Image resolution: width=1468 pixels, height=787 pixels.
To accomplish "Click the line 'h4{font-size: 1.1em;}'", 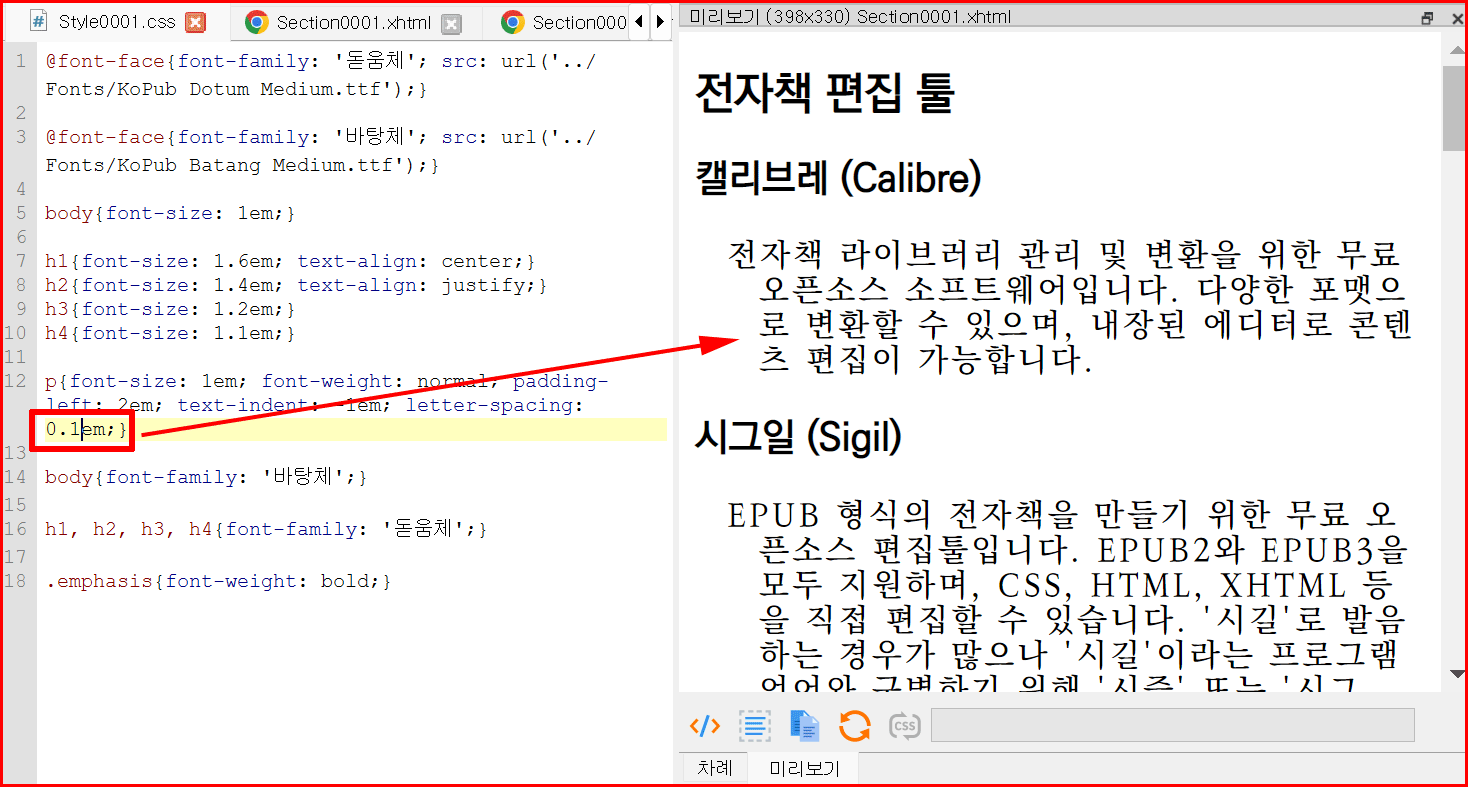I will tap(170, 333).
